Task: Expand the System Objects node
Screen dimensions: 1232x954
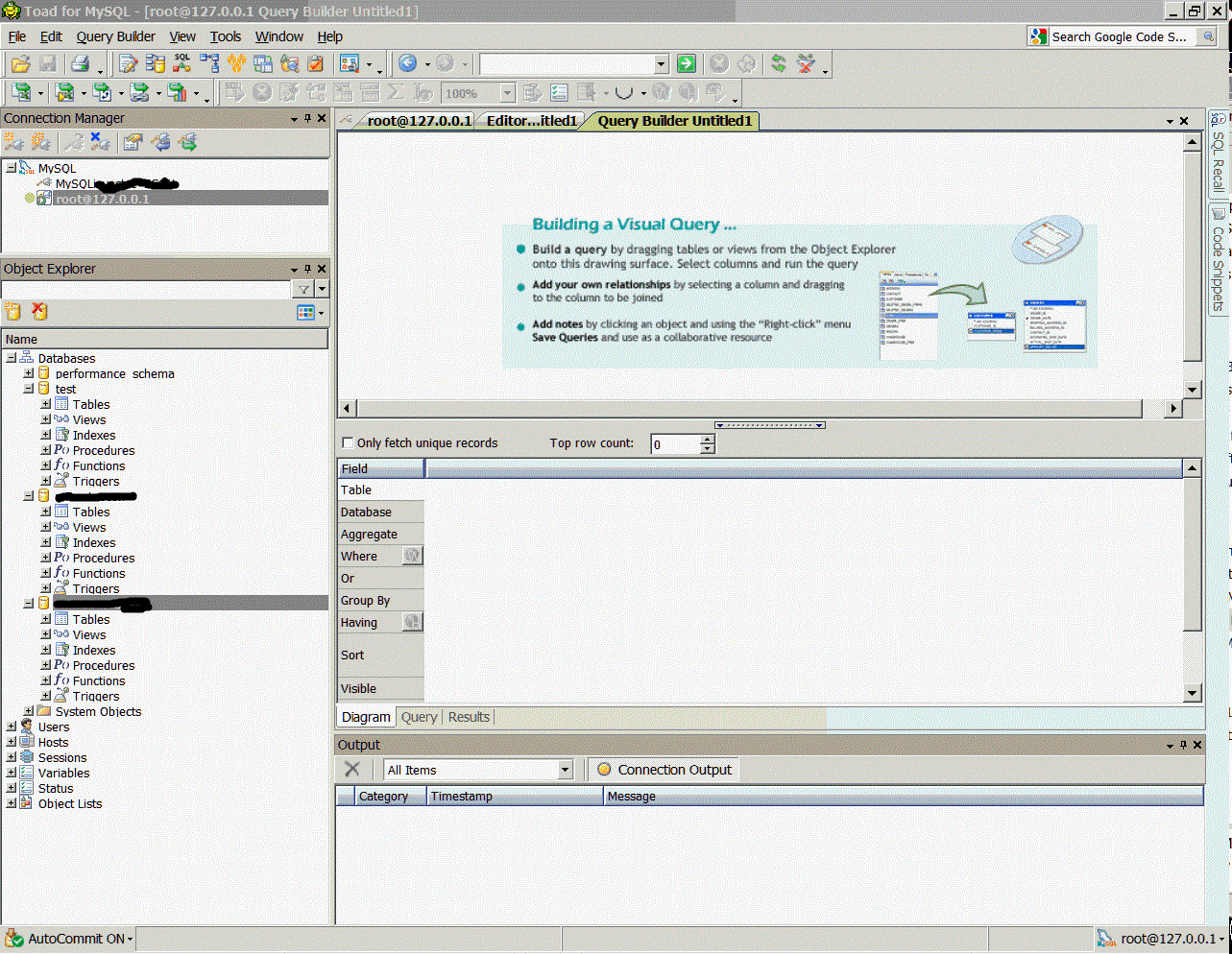Action: pyautogui.click(x=29, y=711)
